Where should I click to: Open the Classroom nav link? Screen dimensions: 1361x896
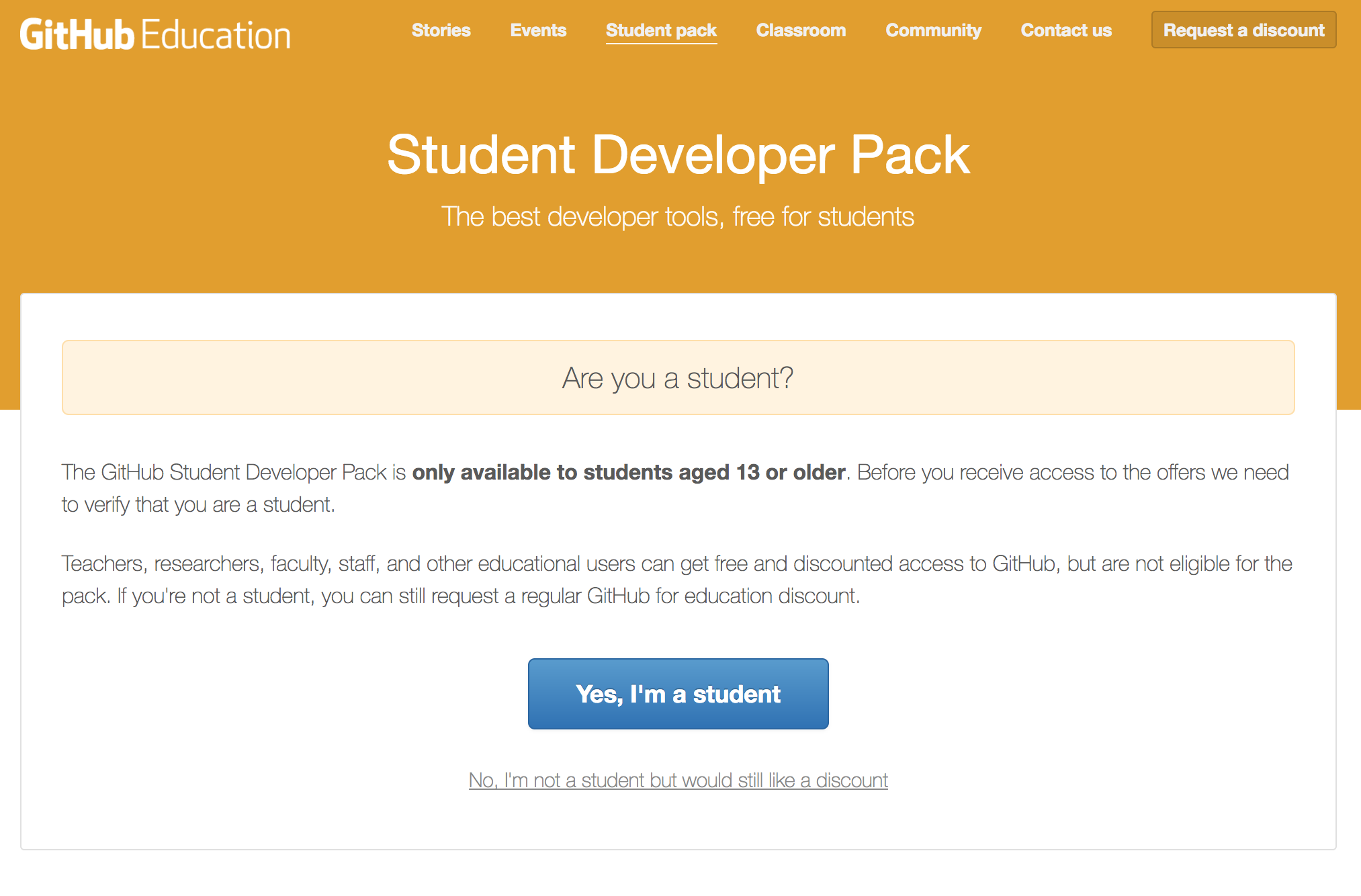(801, 30)
